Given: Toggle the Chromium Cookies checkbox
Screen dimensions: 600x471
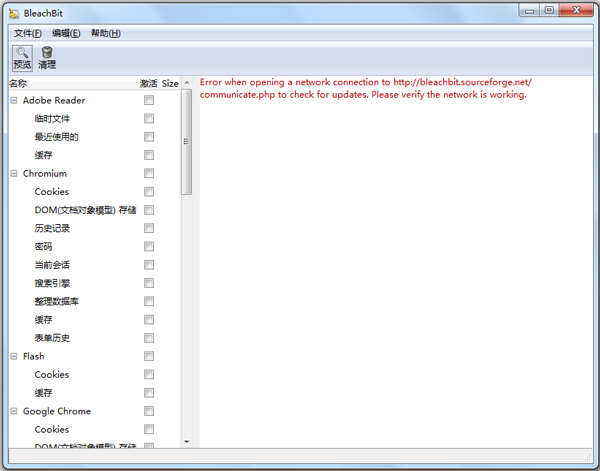Looking at the screenshot, I should click(149, 192).
